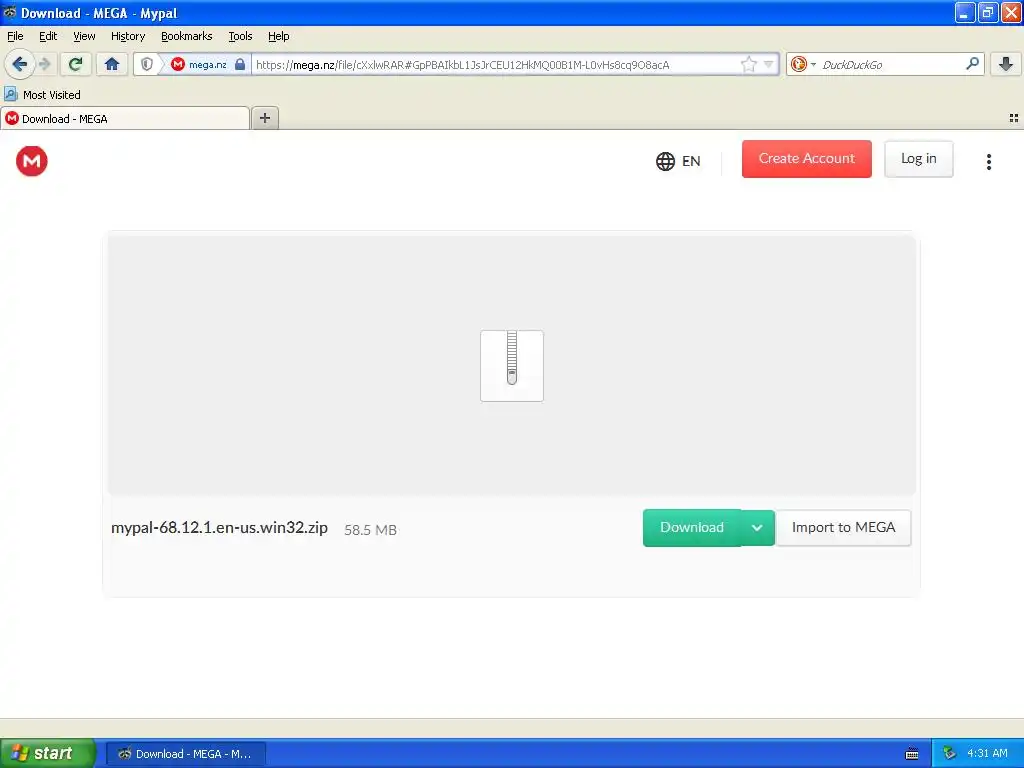Viewport: 1024px width, 768px height.
Task: Click the file name mypal-68.12.1.en-us.win32.zip
Action: (219, 528)
